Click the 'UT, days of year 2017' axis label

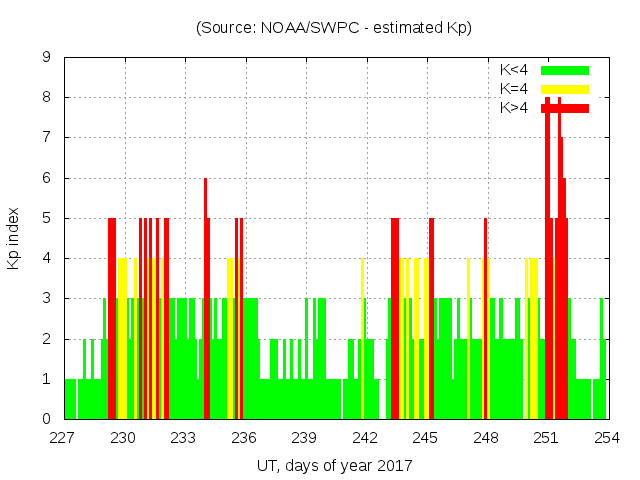334,465
